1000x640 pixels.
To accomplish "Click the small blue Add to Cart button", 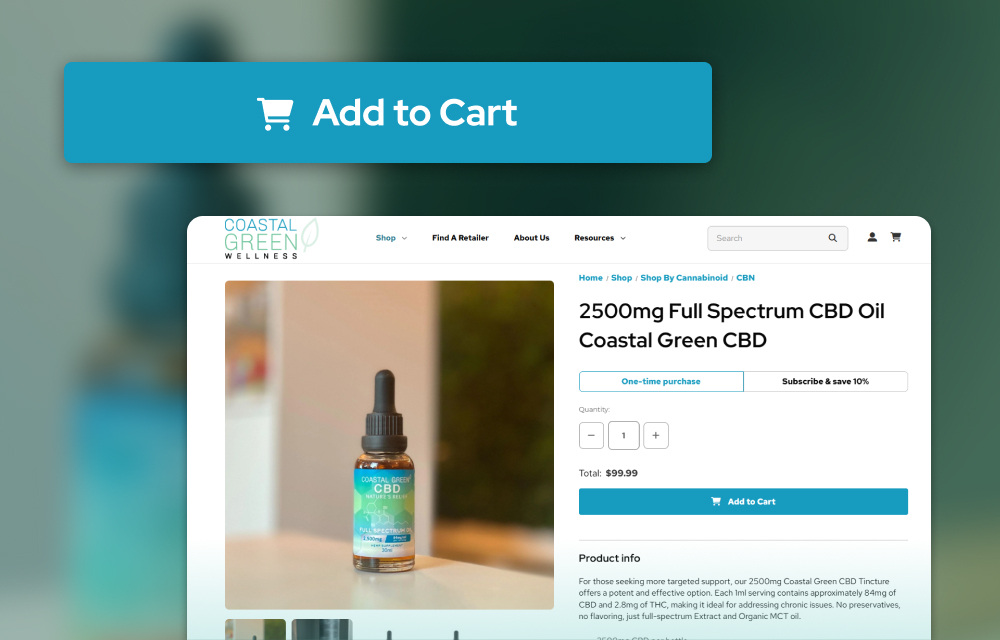I will pyautogui.click(x=743, y=502).
